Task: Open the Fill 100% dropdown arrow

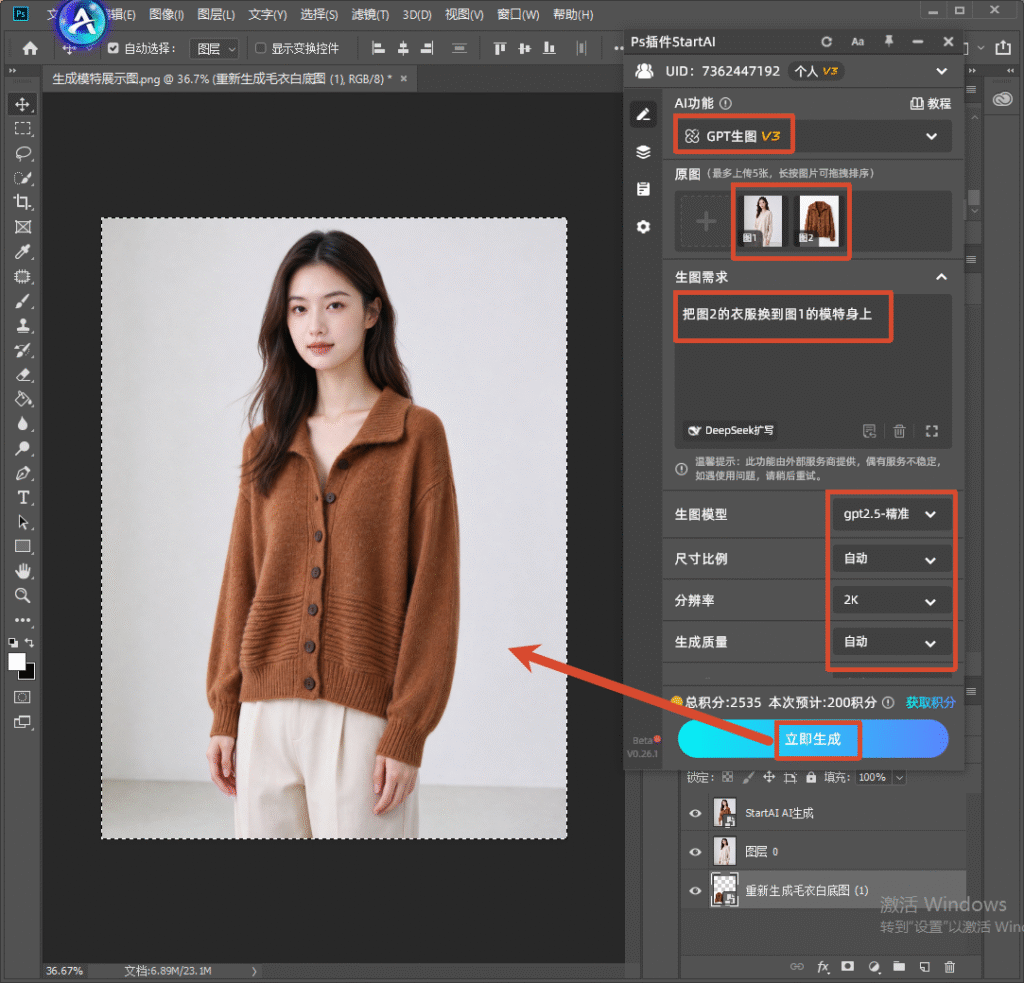Action: 899,777
